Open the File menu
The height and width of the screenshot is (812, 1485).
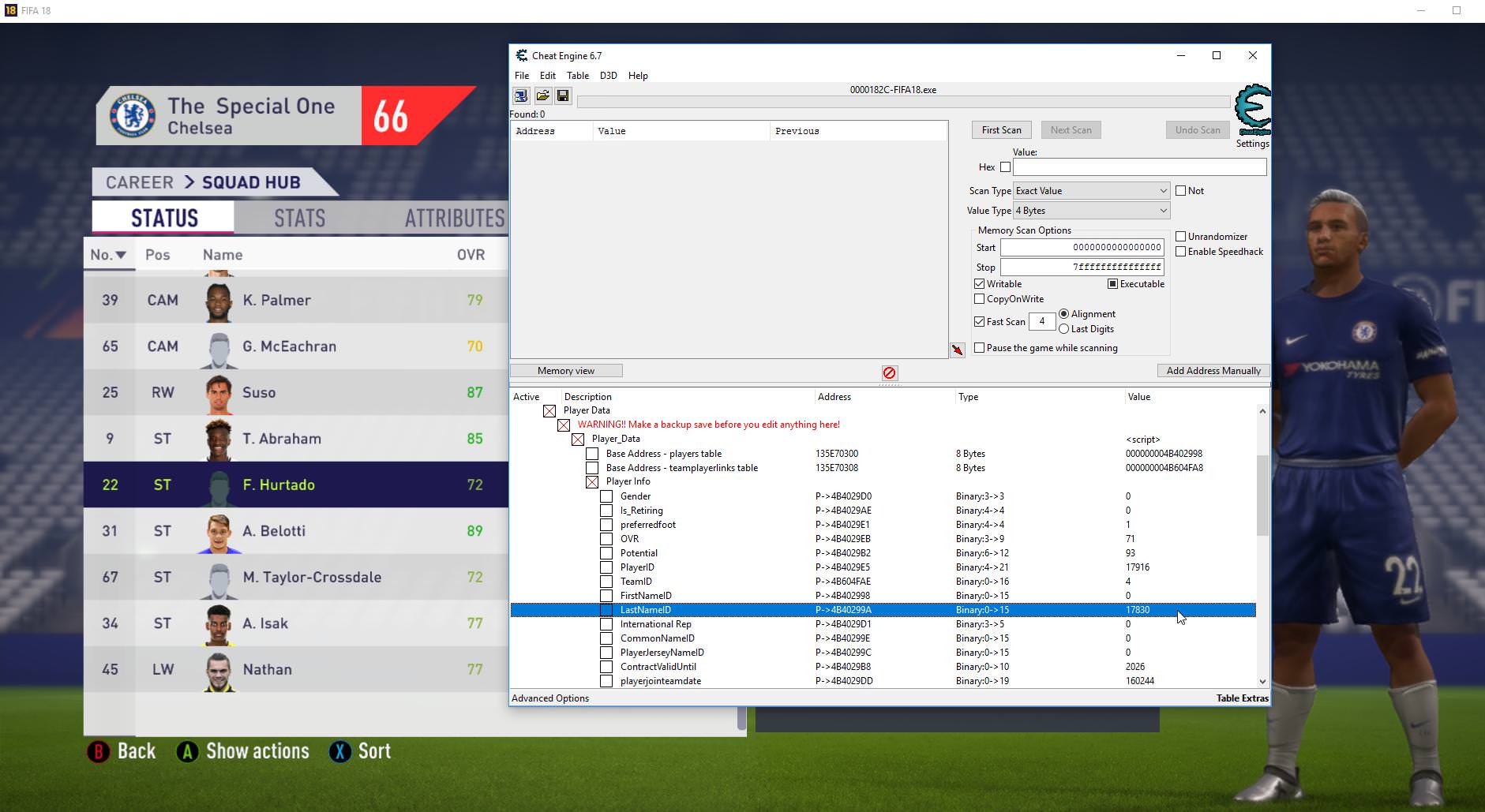[522, 76]
